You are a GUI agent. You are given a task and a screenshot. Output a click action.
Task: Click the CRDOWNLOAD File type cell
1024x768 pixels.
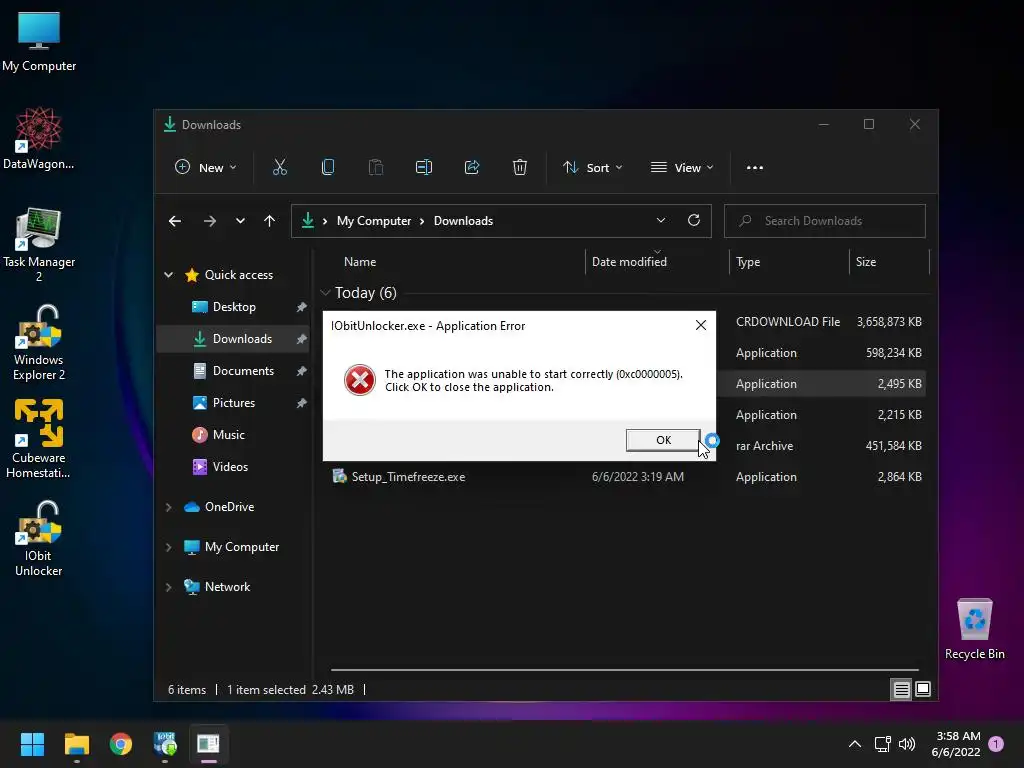coord(788,321)
